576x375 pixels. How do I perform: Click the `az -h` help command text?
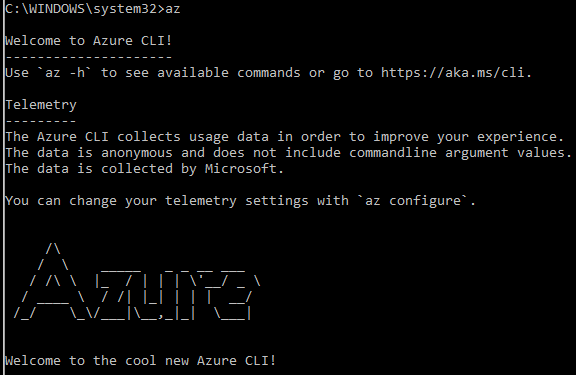[x=65, y=73]
